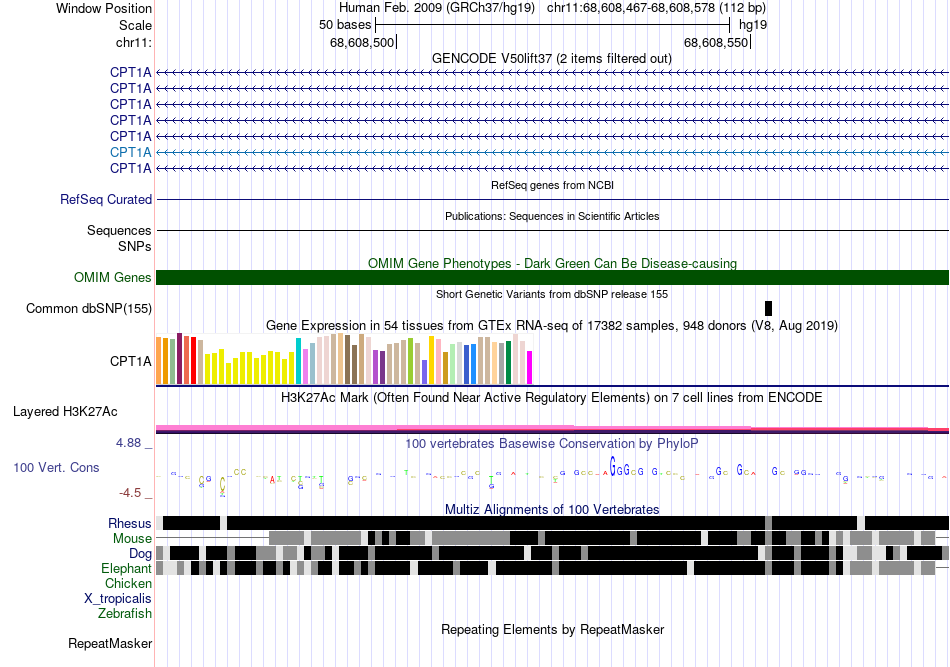Image resolution: width=950 pixels, height=667 pixels.
Task: Click the RepeatMasker side label
Action: click(x=110, y=644)
